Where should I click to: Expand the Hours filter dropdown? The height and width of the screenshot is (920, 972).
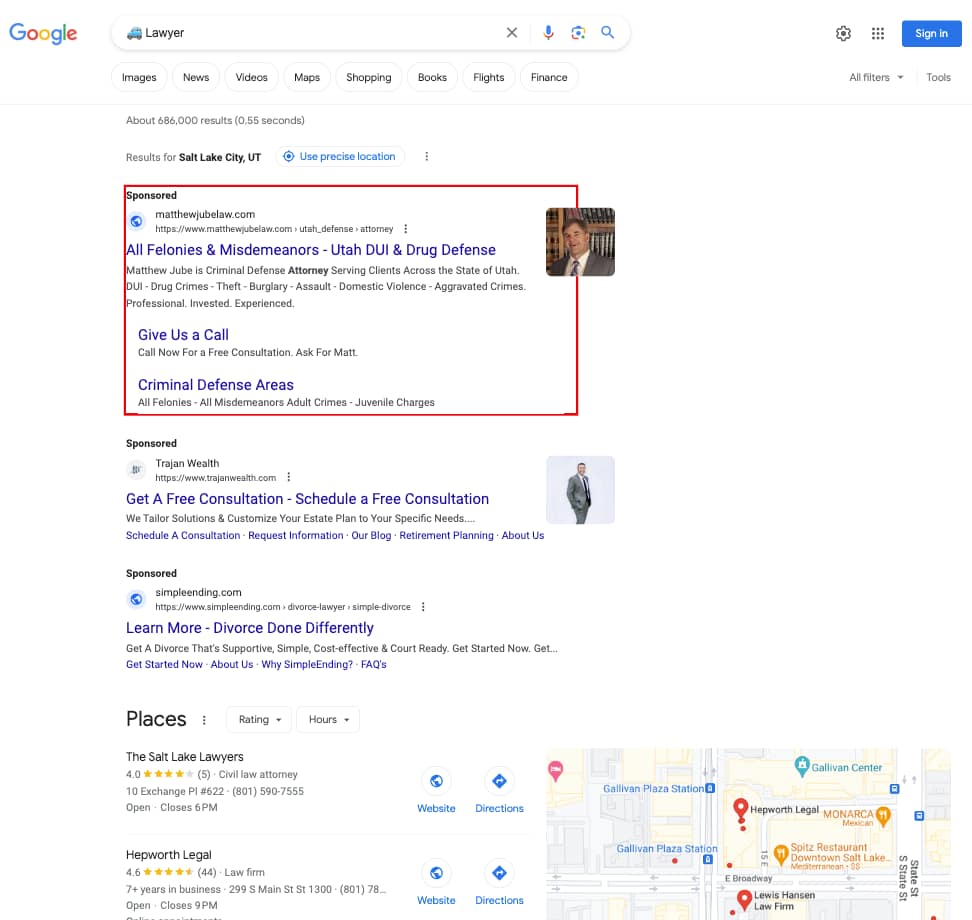click(329, 720)
